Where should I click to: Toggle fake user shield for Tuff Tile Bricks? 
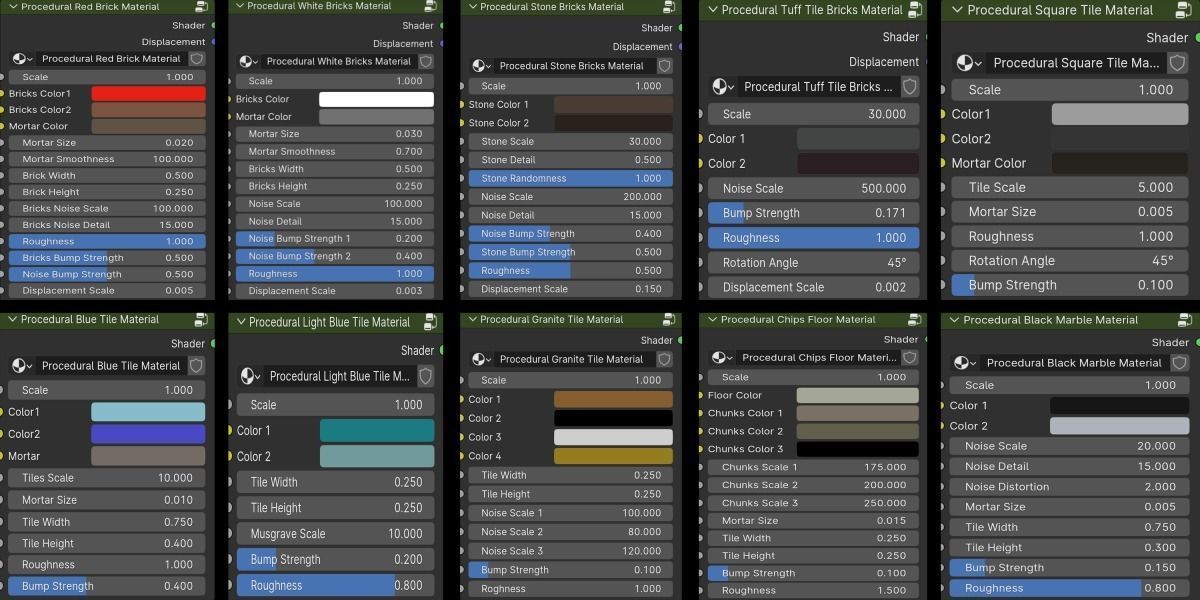909,87
